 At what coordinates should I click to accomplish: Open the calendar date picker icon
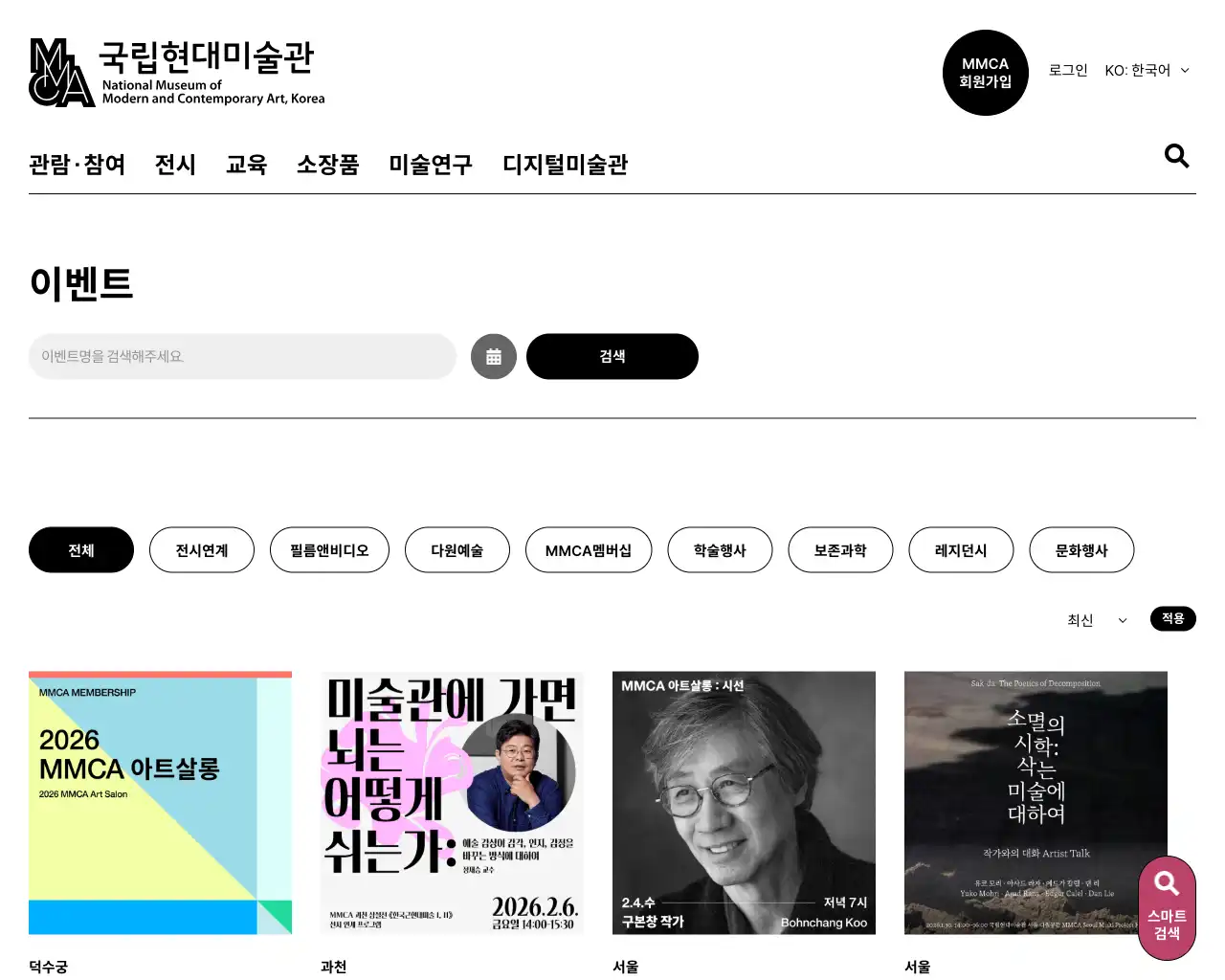click(x=494, y=356)
